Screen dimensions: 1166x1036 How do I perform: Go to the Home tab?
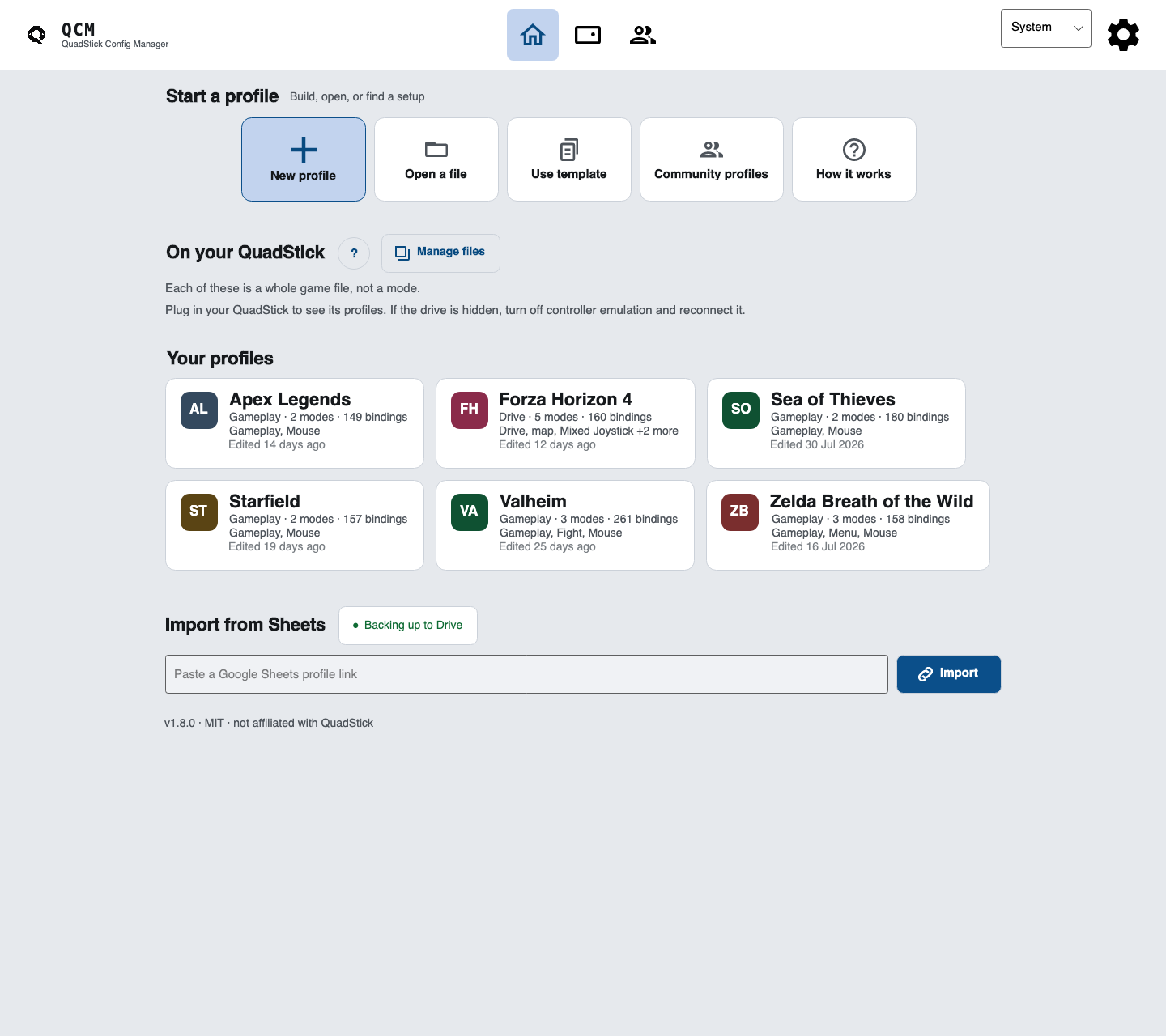(533, 35)
